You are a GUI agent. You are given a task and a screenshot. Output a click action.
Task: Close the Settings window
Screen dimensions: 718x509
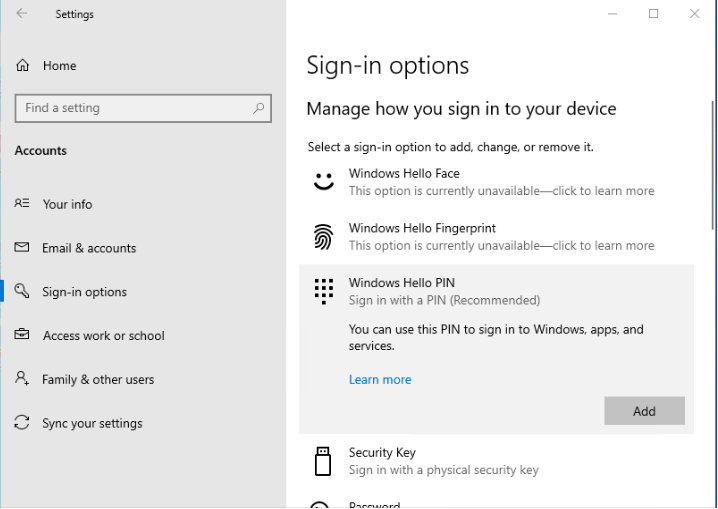694,14
